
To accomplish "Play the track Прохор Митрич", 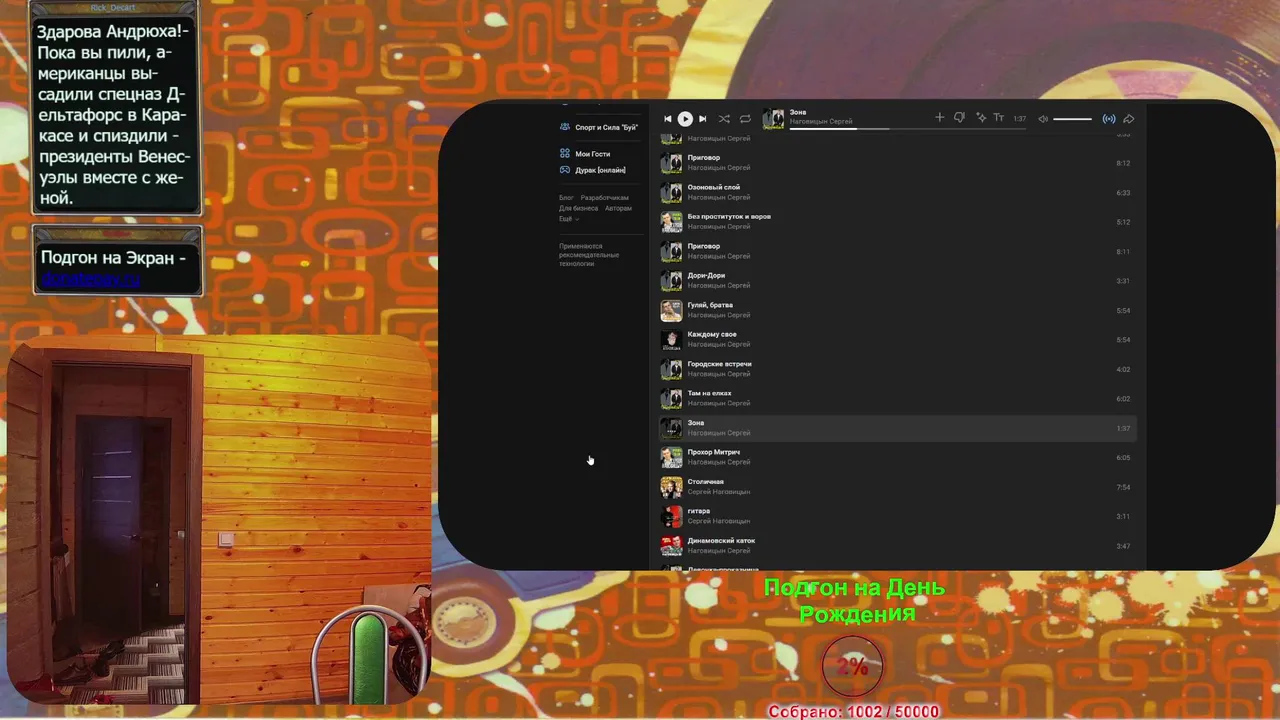I will pyautogui.click(x=897, y=458).
